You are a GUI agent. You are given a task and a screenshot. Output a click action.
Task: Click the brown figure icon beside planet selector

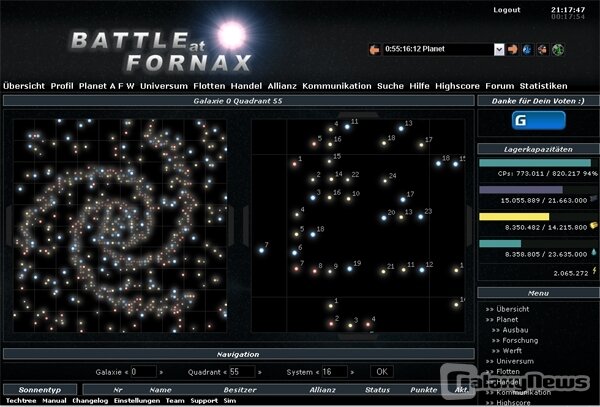pos(542,49)
